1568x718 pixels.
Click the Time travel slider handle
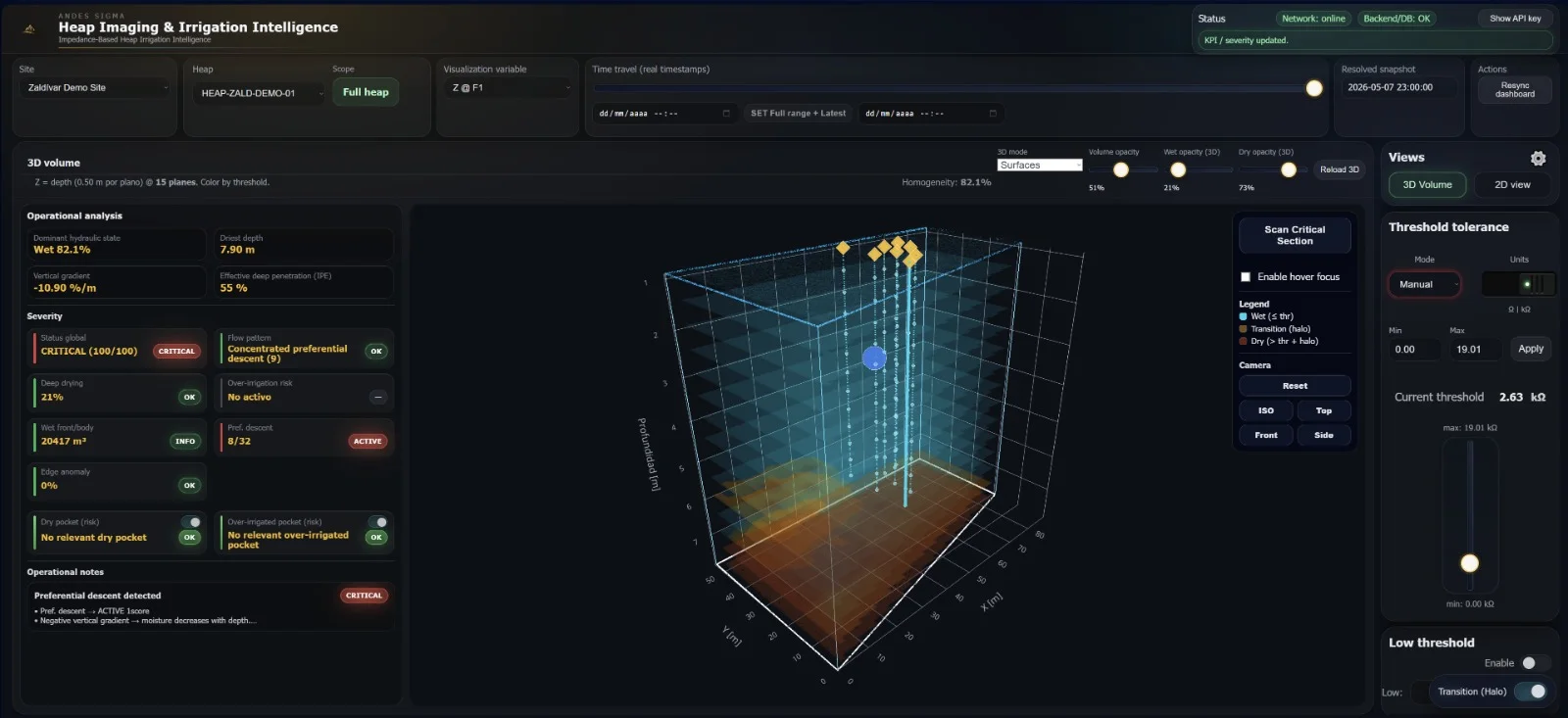point(1314,88)
